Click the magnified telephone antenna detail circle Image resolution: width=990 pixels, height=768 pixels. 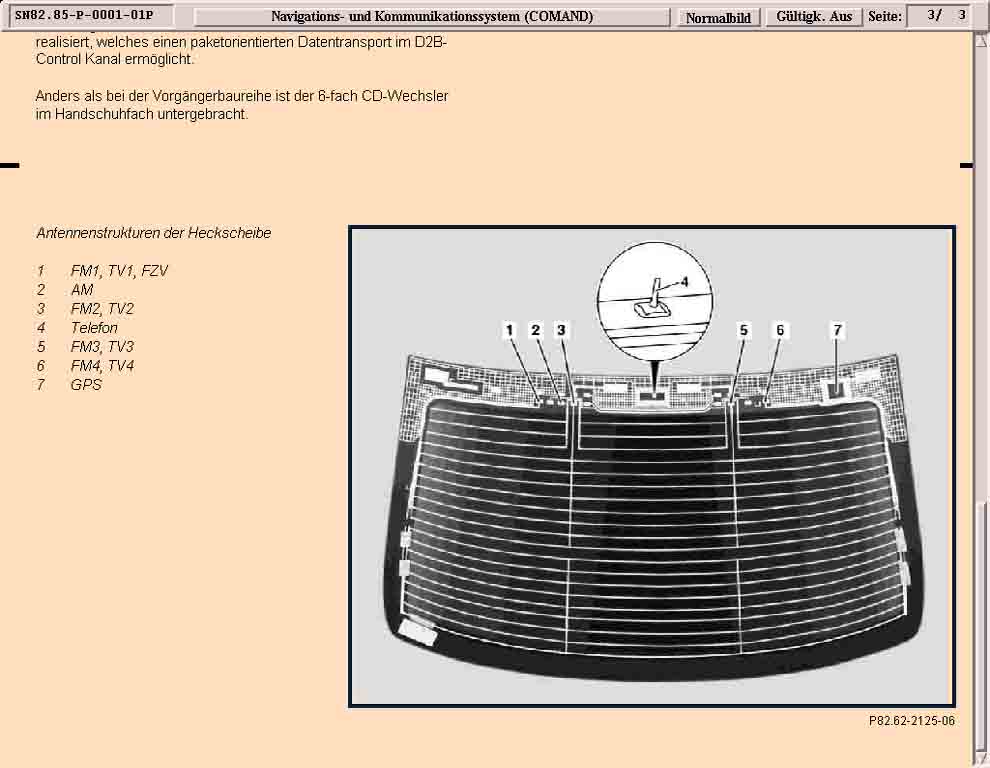(654, 298)
